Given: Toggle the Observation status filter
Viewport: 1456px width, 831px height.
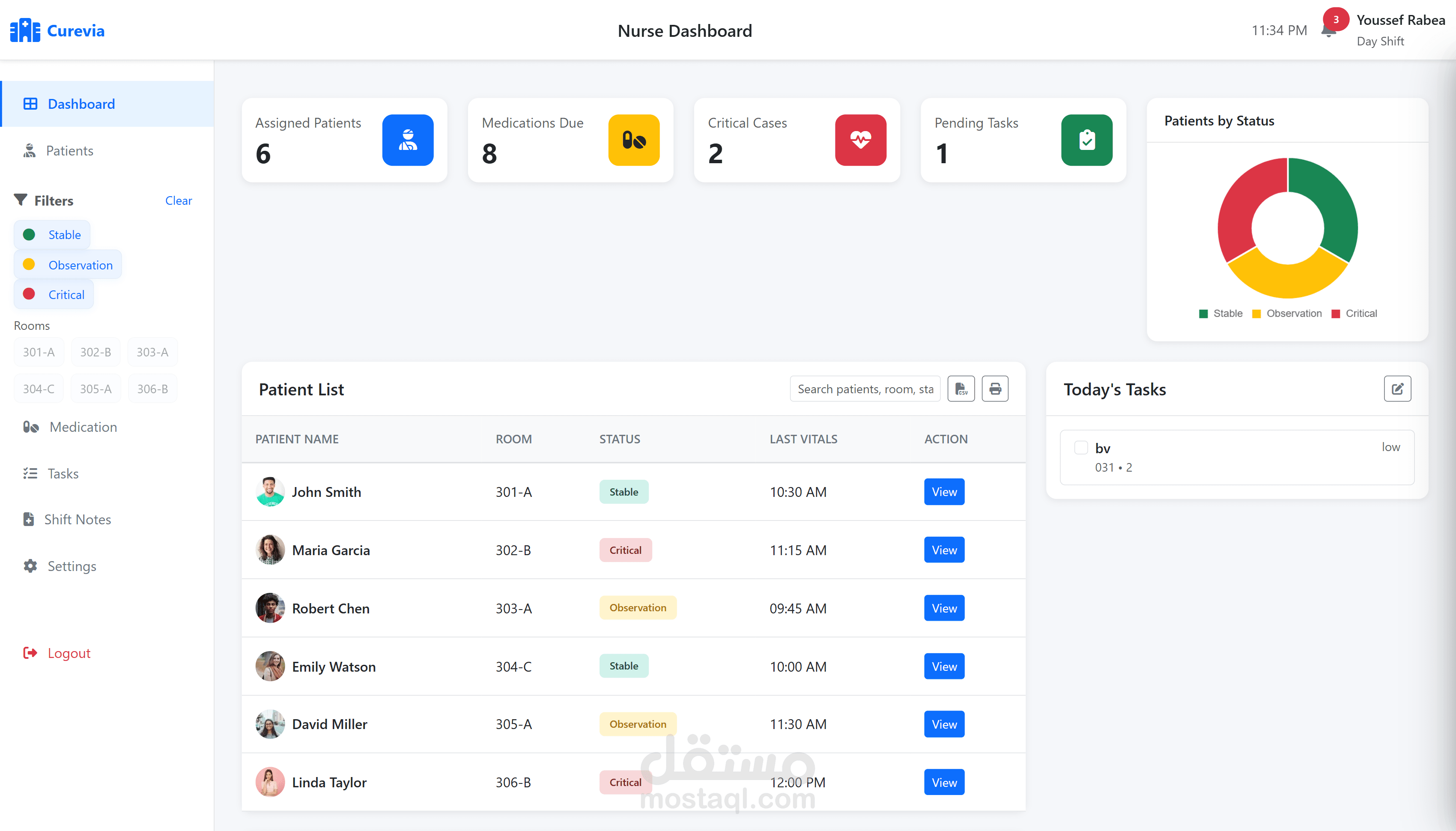Looking at the screenshot, I should 68,265.
